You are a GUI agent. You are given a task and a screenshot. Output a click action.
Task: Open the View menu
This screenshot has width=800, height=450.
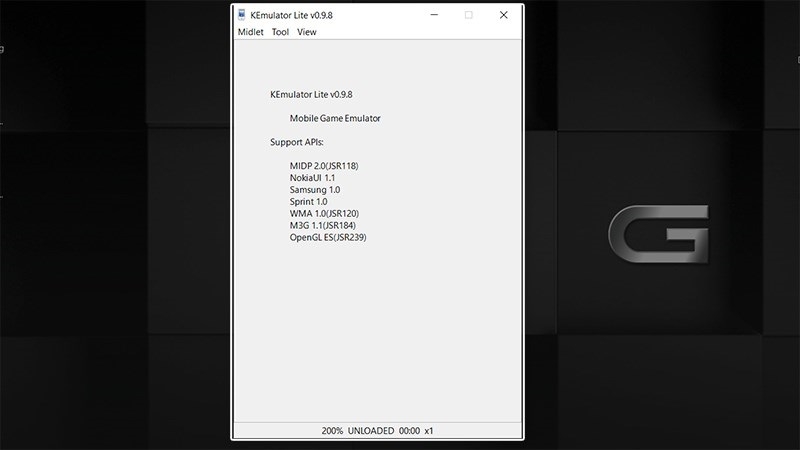pos(307,32)
